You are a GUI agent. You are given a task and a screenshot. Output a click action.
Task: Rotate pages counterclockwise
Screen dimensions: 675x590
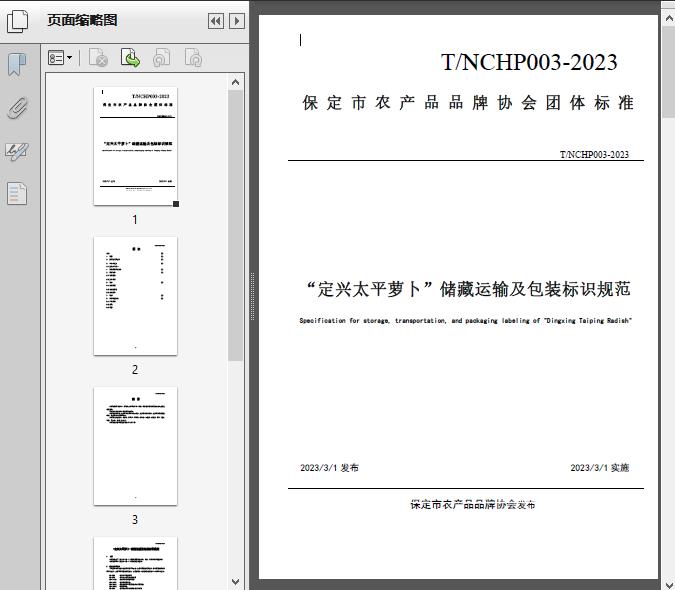tap(161, 59)
